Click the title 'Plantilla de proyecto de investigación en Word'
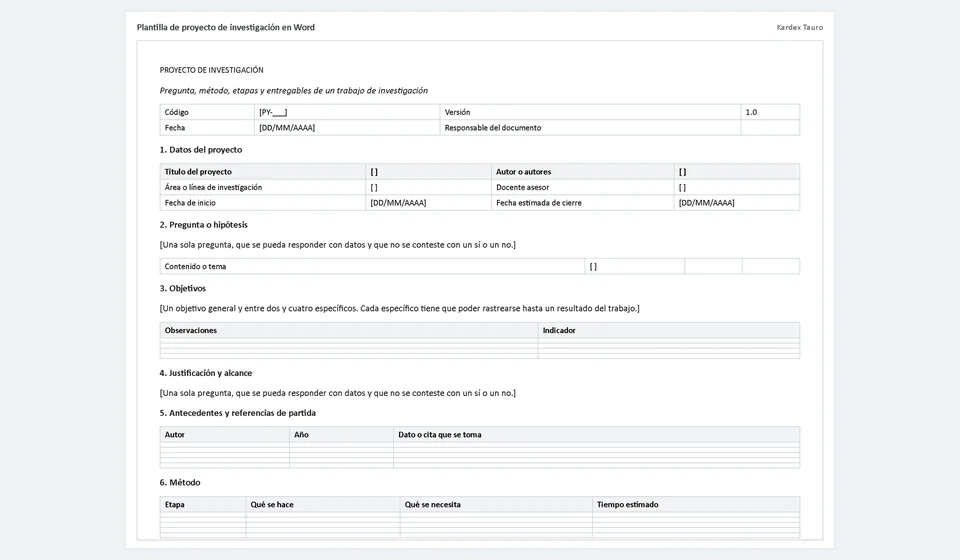The image size is (960, 560). point(225,28)
